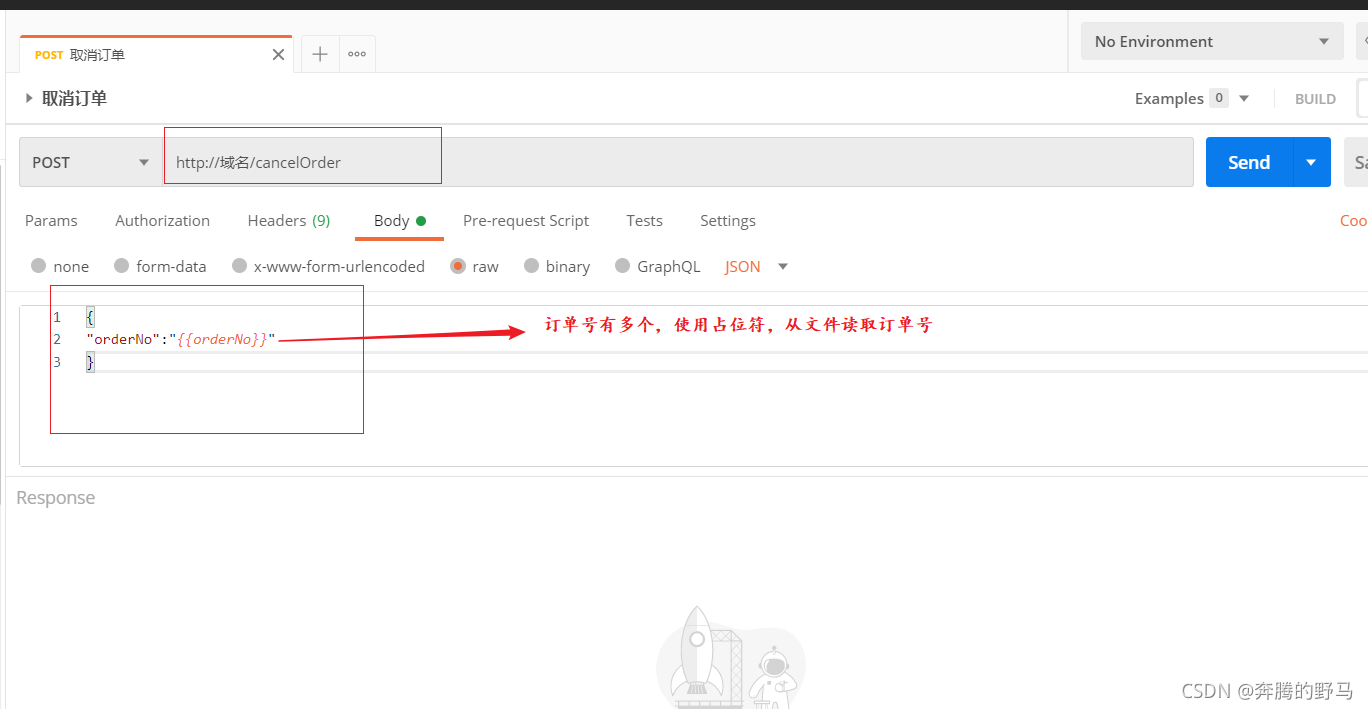The image size is (1368, 709).
Task: Open the Examples dropdown
Action: click(x=1192, y=98)
